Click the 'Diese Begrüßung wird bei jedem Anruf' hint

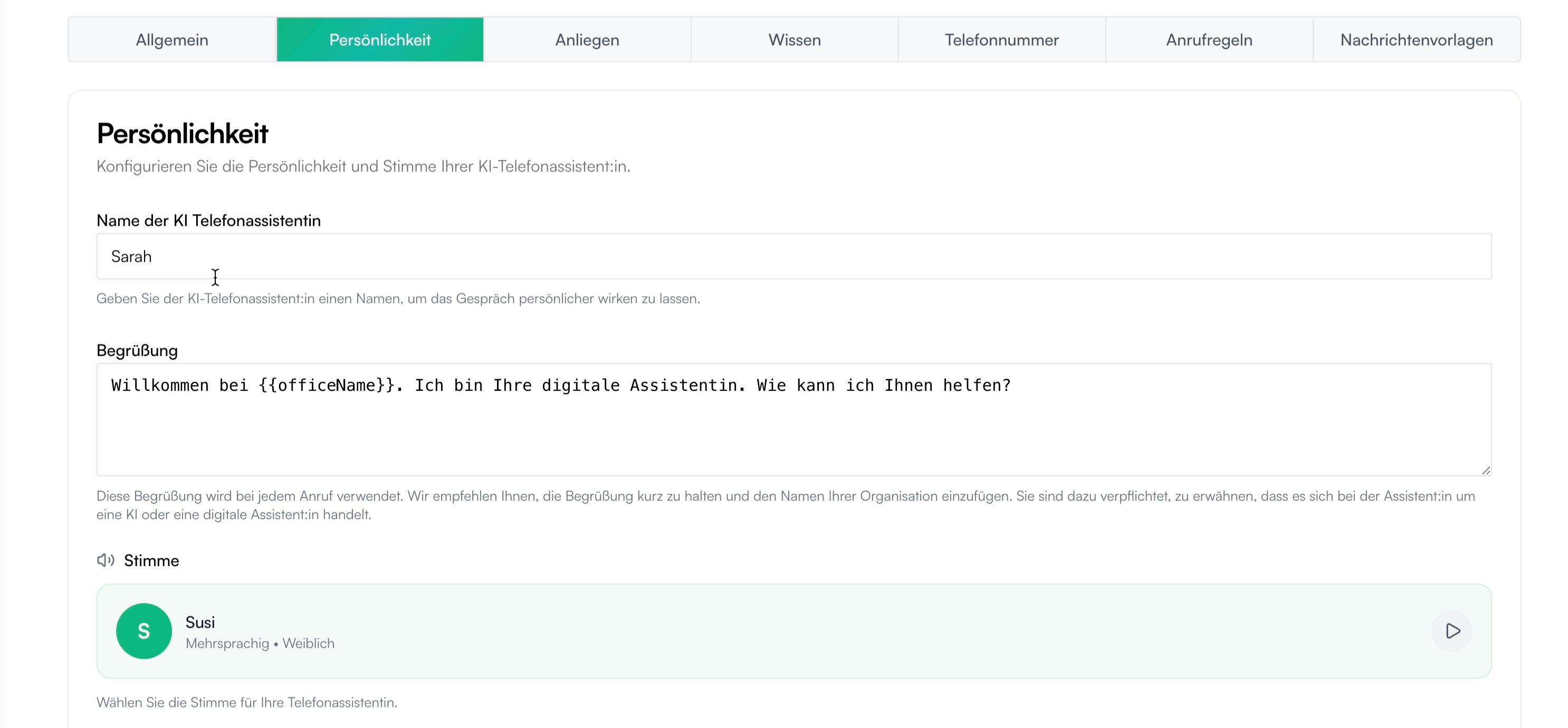(x=785, y=505)
